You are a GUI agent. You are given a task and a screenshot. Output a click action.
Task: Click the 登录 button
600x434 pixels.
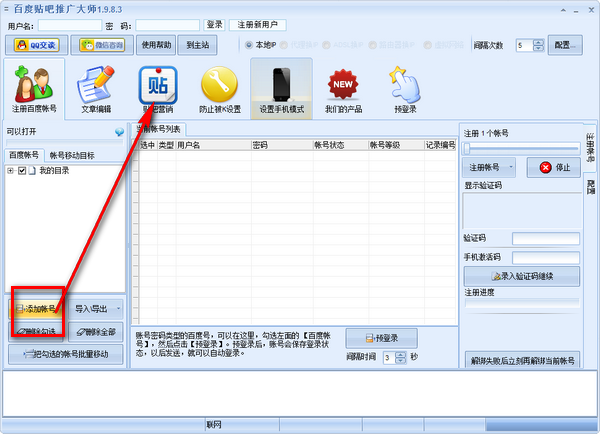214,25
